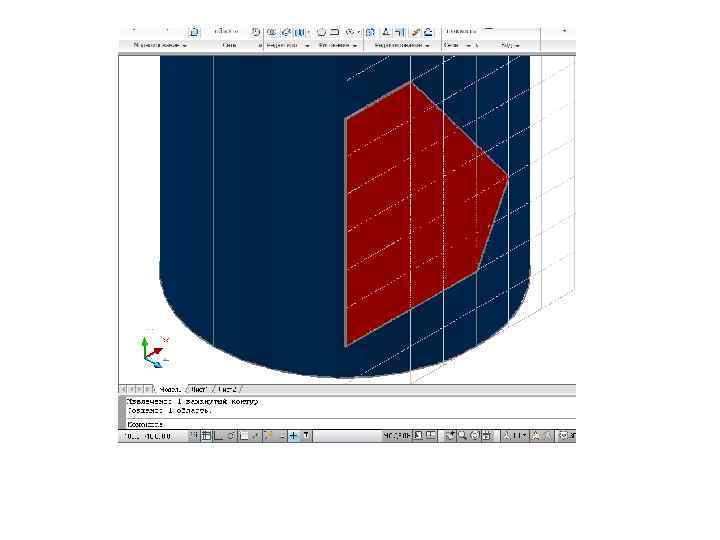The width and height of the screenshot is (720, 540).
Task: Activate the Pan tool in status bar
Action: pyautogui.click(x=450, y=436)
